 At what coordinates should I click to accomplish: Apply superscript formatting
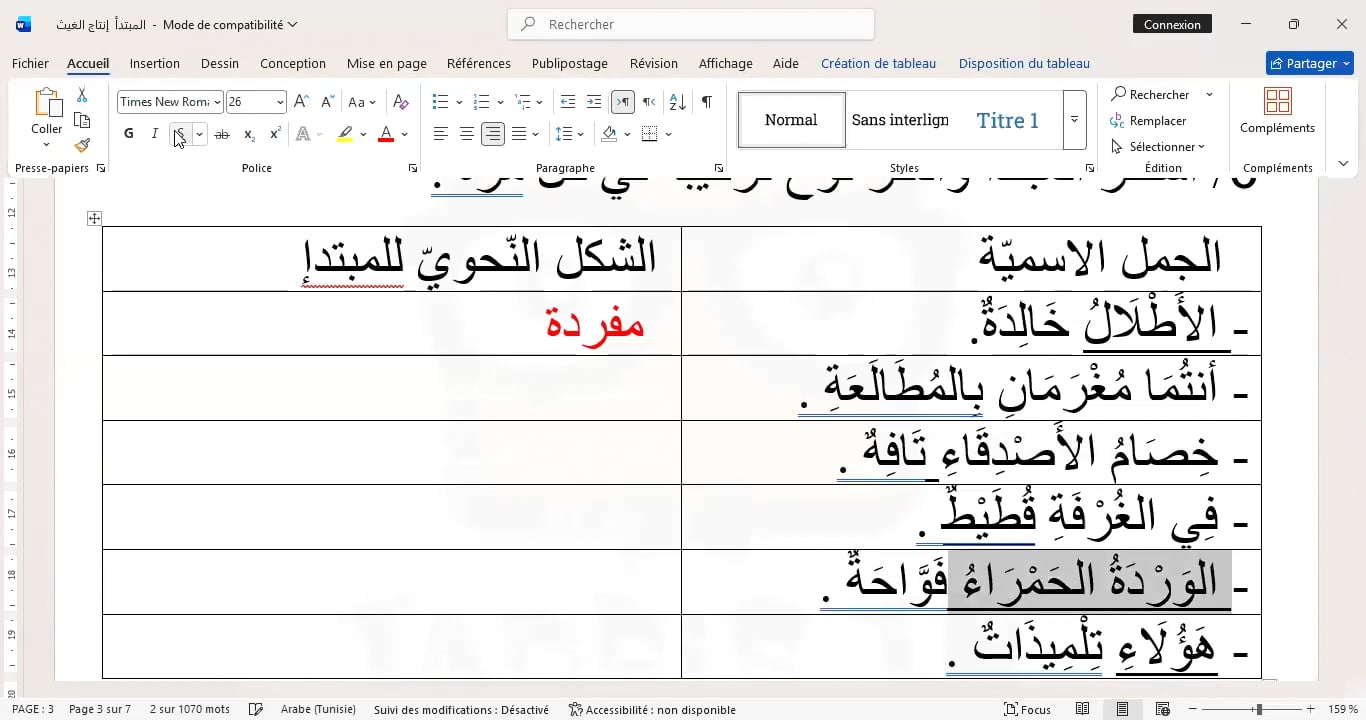point(275,134)
